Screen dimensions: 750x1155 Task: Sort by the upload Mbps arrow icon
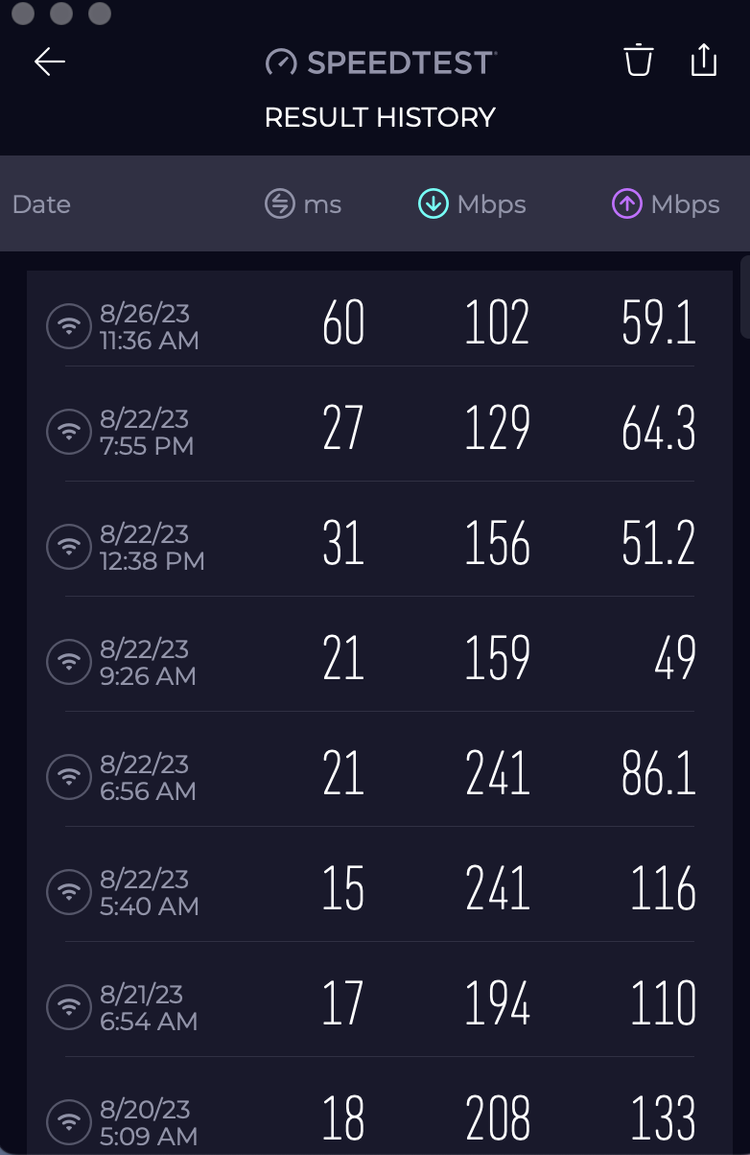[x=627, y=204]
